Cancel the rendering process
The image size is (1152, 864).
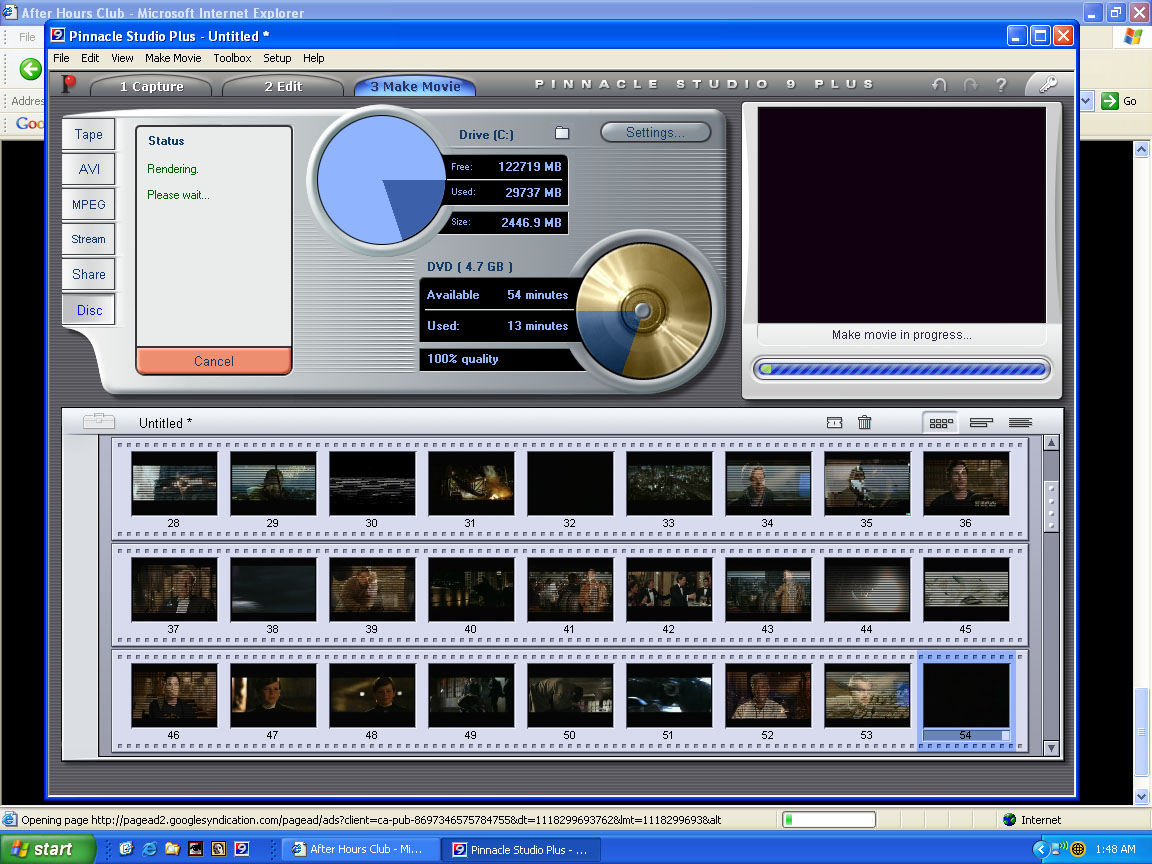(x=214, y=361)
